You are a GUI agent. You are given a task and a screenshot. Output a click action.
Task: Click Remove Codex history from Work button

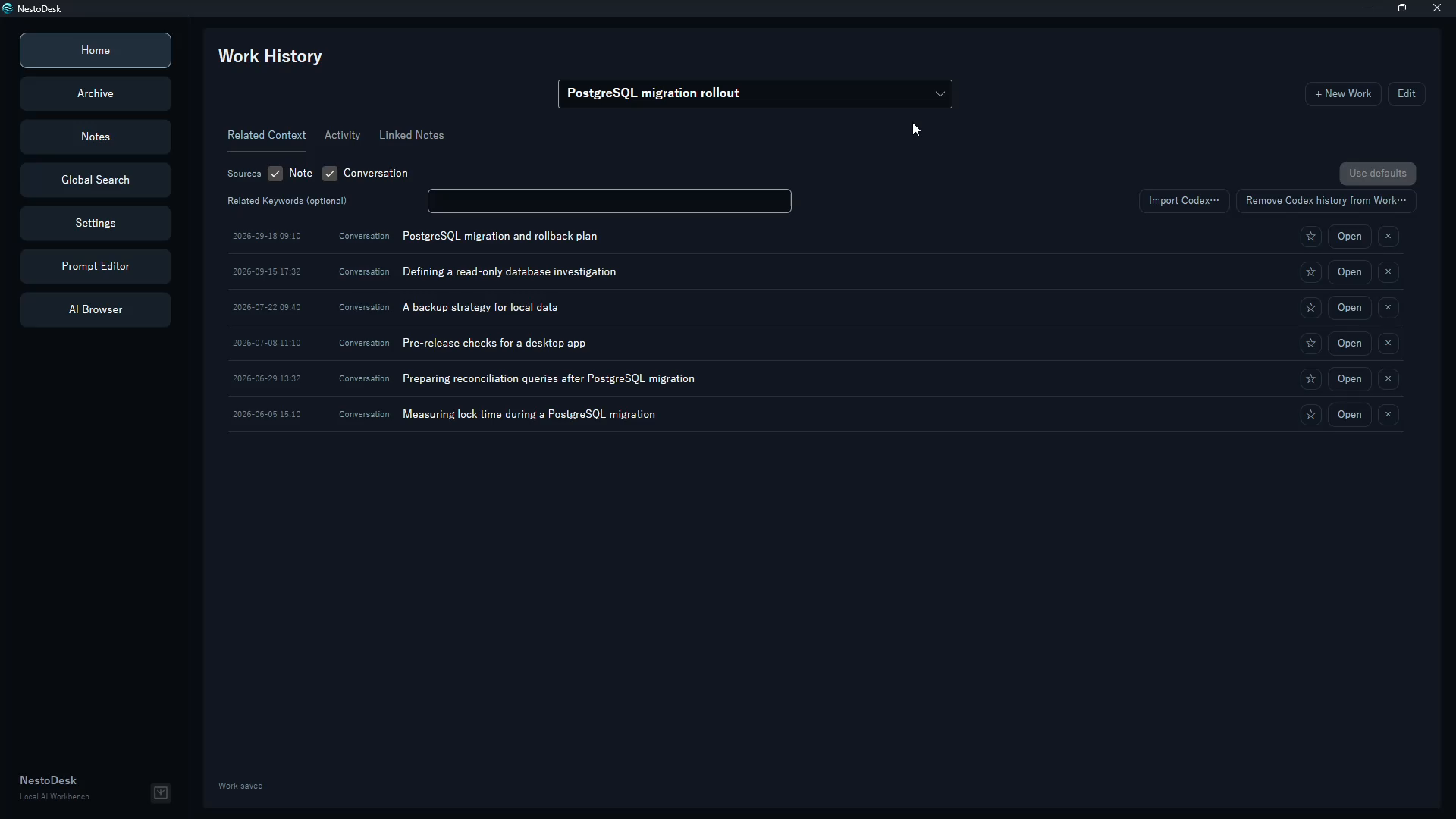(x=1326, y=201)
